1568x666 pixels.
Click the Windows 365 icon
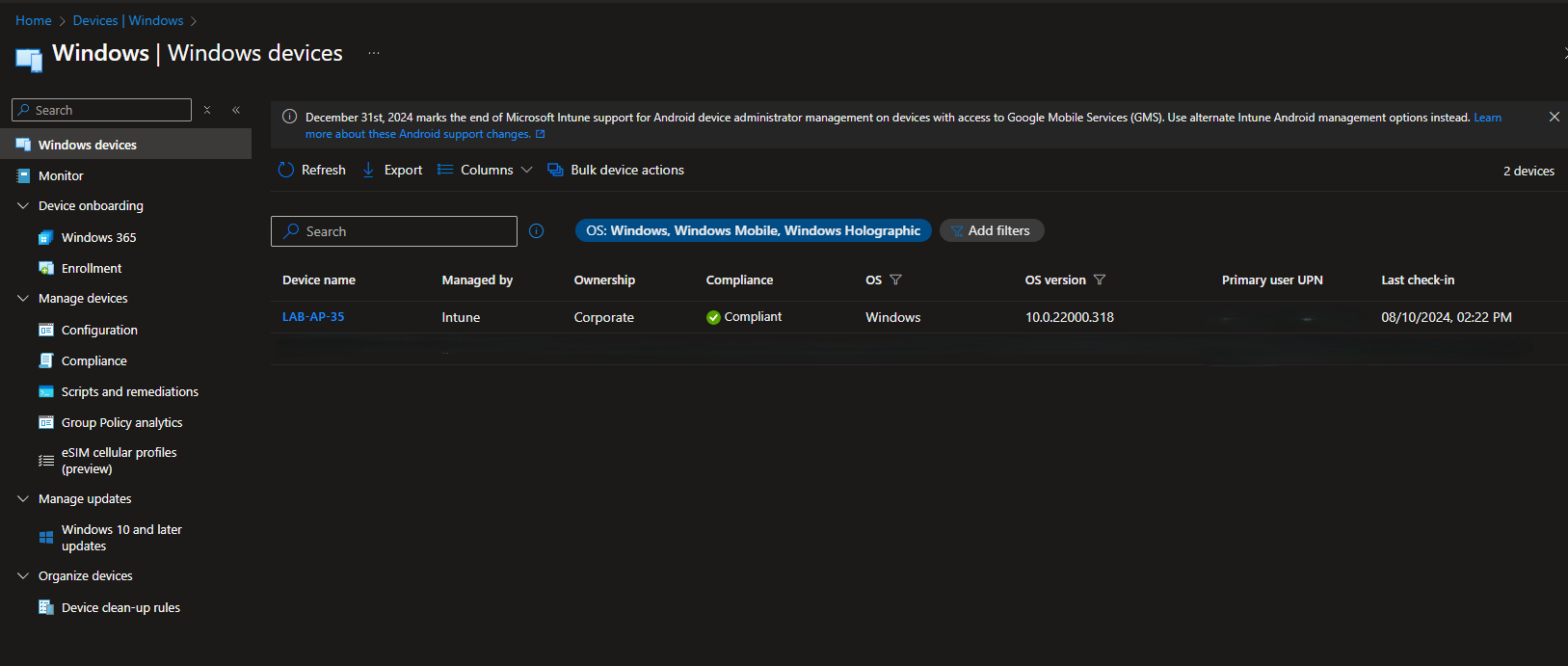pyautogui.click(x=45, y=237)
